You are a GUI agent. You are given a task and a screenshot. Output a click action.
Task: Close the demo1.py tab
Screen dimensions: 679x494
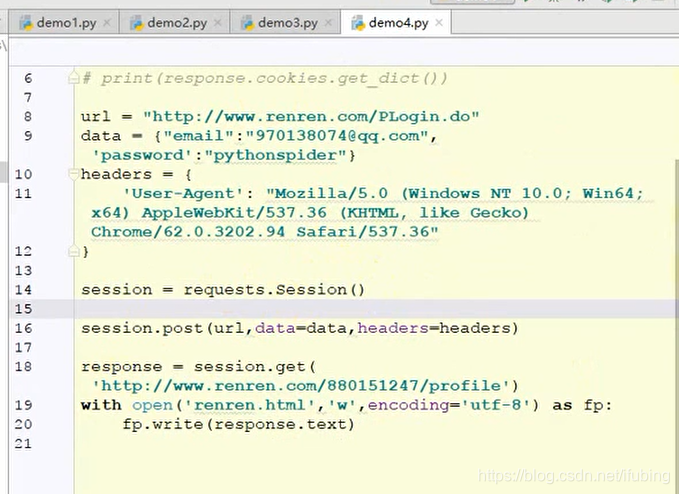[107, 23]
